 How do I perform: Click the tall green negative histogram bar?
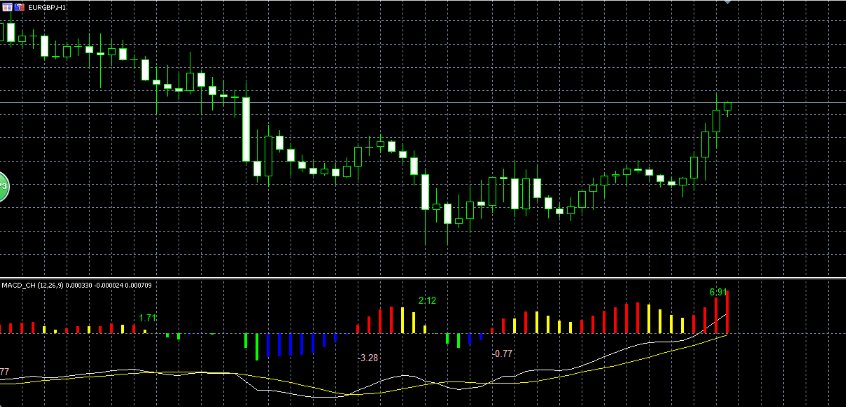click(257, 346)
